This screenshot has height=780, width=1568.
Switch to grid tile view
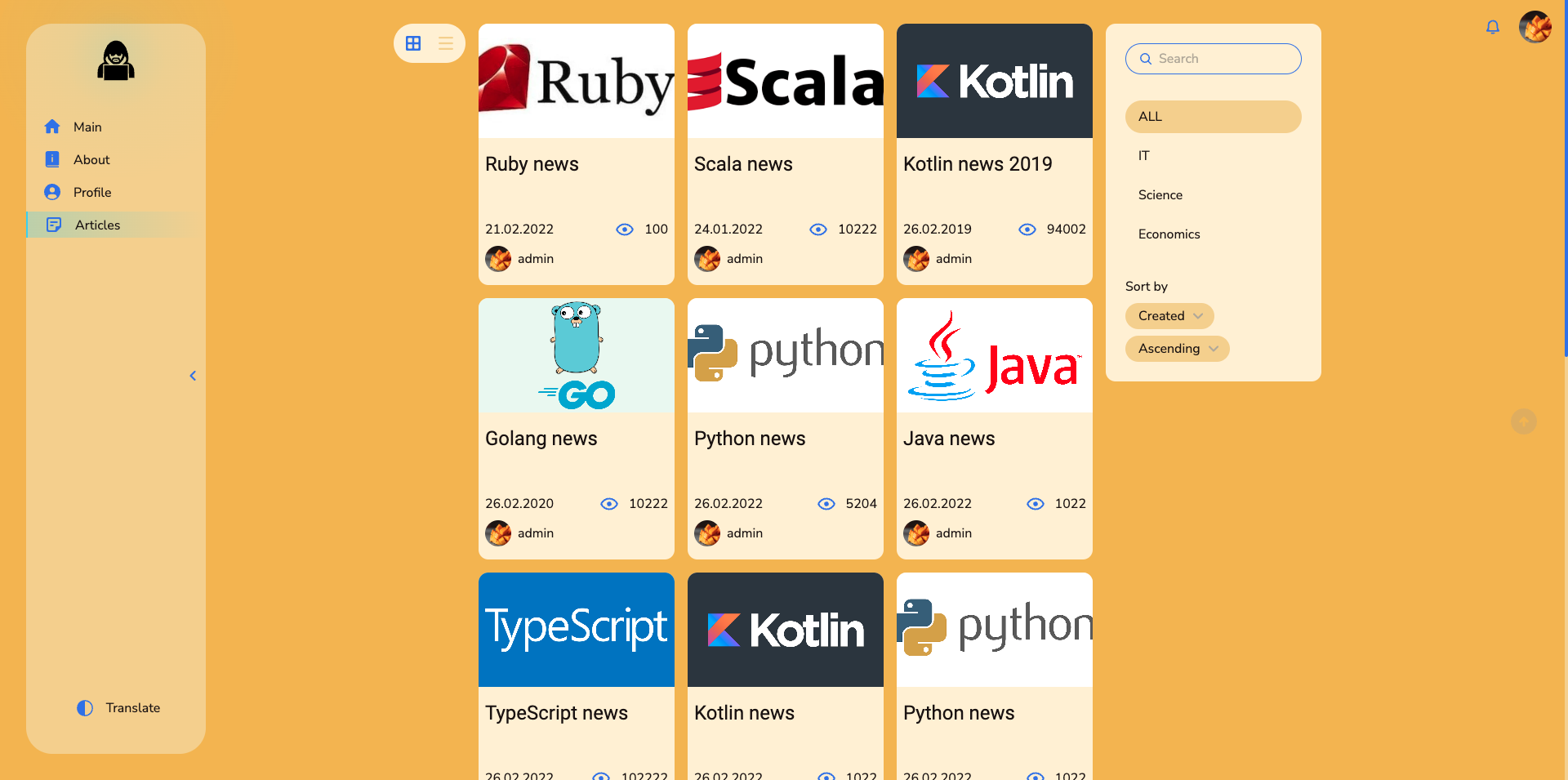pyautogui.click(x=413, y=43)
